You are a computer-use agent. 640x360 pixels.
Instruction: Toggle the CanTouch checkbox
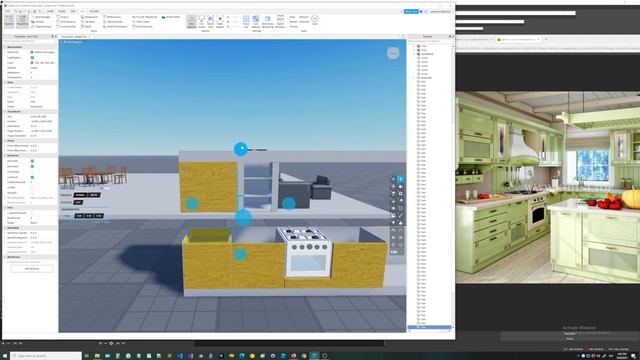click(x=32, y=177)
